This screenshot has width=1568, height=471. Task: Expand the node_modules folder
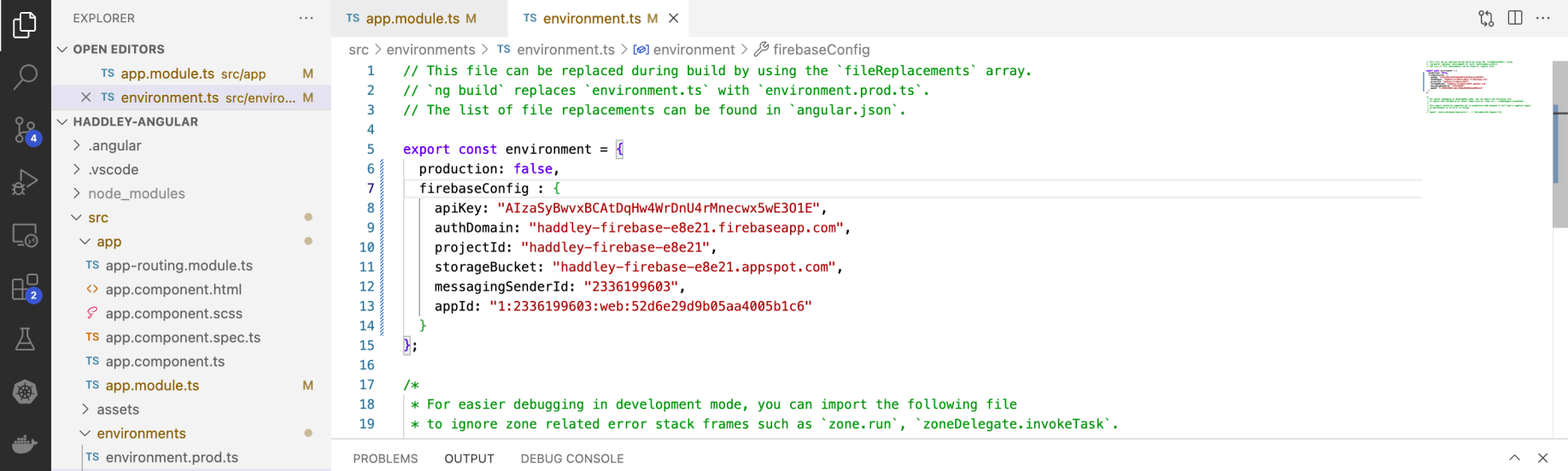click(136, 193)
